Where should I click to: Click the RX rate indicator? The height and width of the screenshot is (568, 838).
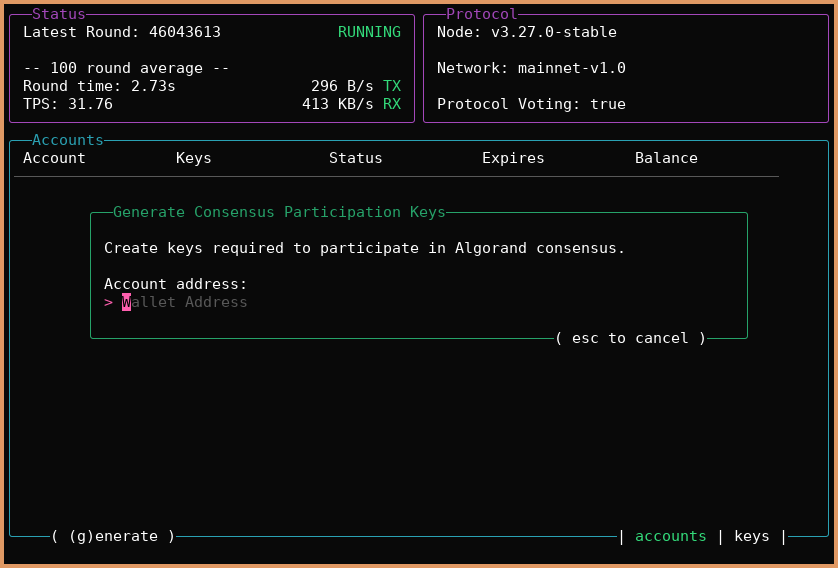(x=351, y=104)
